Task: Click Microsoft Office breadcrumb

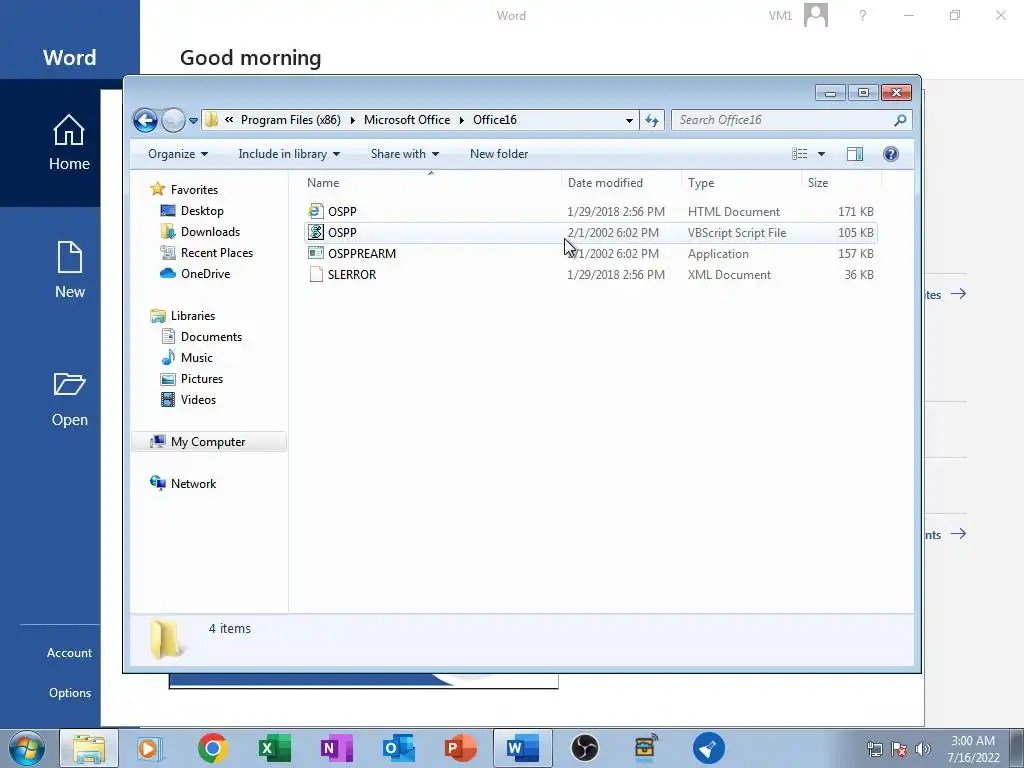Action: tap(407, 120)
